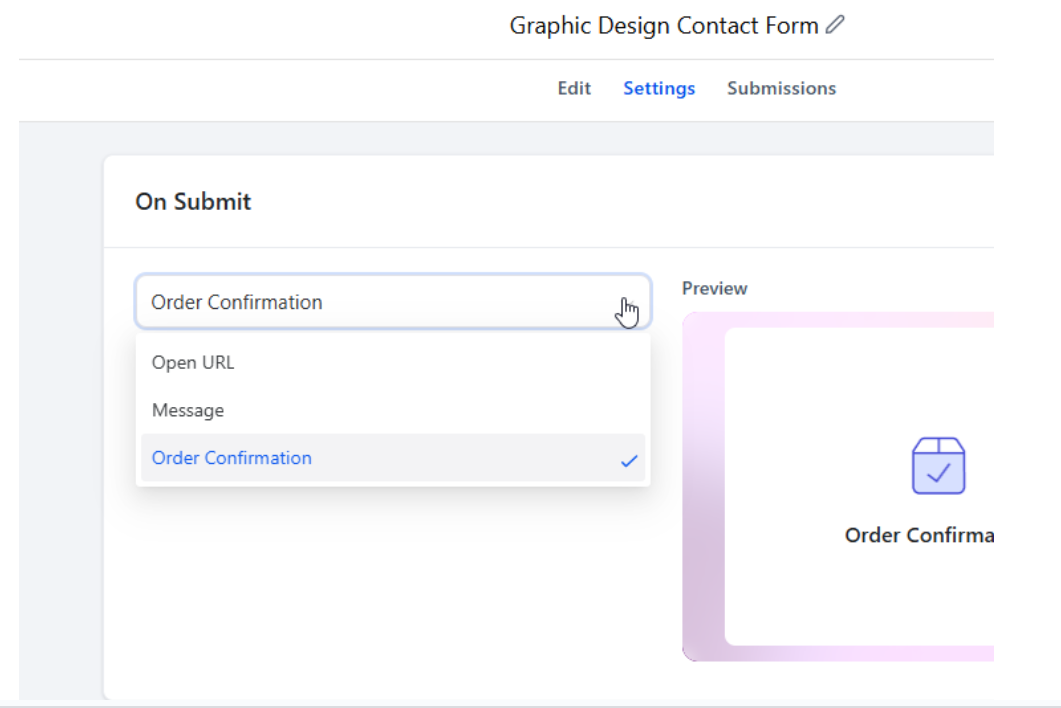View the Submissions tab
This screenshot has width=1061, height=708.
coord(781,89)
